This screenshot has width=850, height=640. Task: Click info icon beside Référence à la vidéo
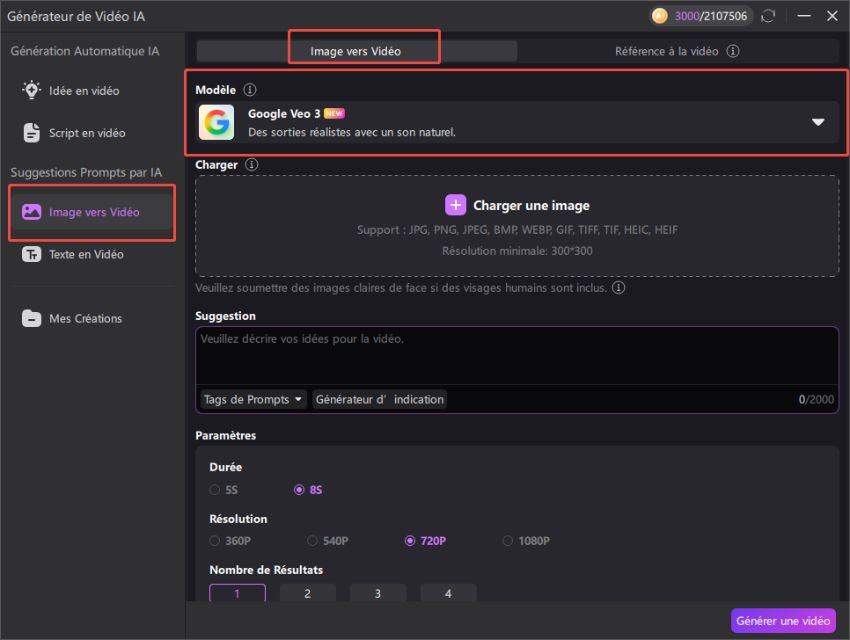point(733,51)
